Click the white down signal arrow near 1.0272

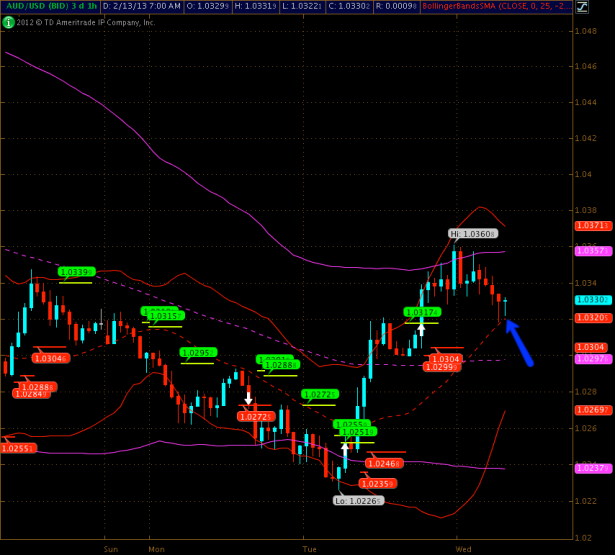tap(248, 398)
